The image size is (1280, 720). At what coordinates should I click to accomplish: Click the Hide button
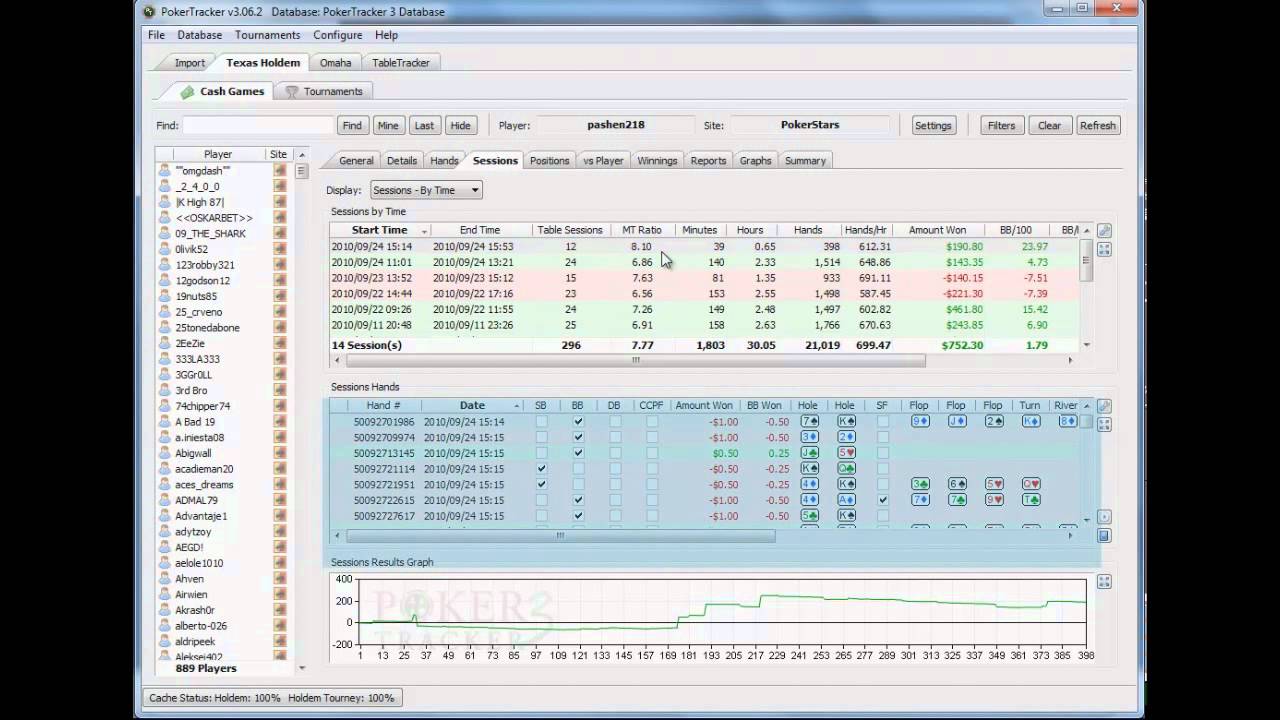click(x=460, y=126)
